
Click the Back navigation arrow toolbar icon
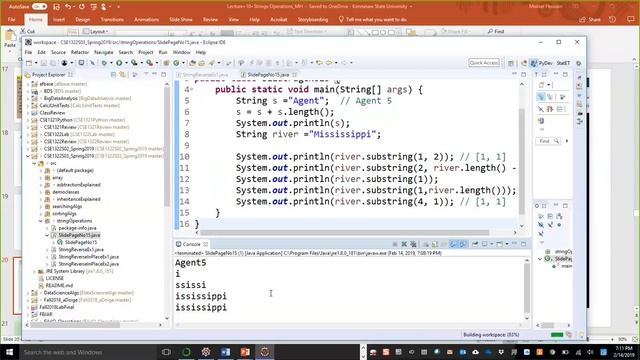(329, 63)
